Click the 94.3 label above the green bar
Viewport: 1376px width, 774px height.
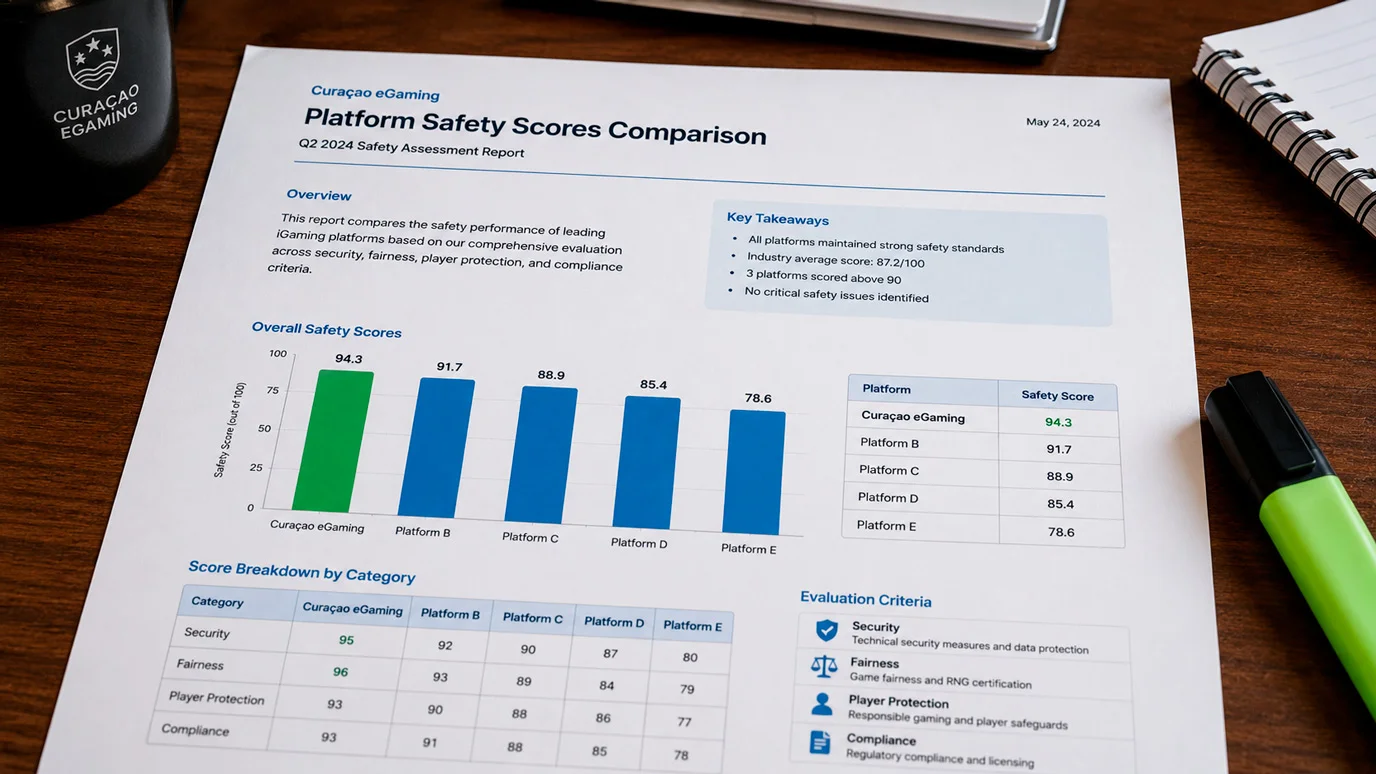[x=349, y=358]
